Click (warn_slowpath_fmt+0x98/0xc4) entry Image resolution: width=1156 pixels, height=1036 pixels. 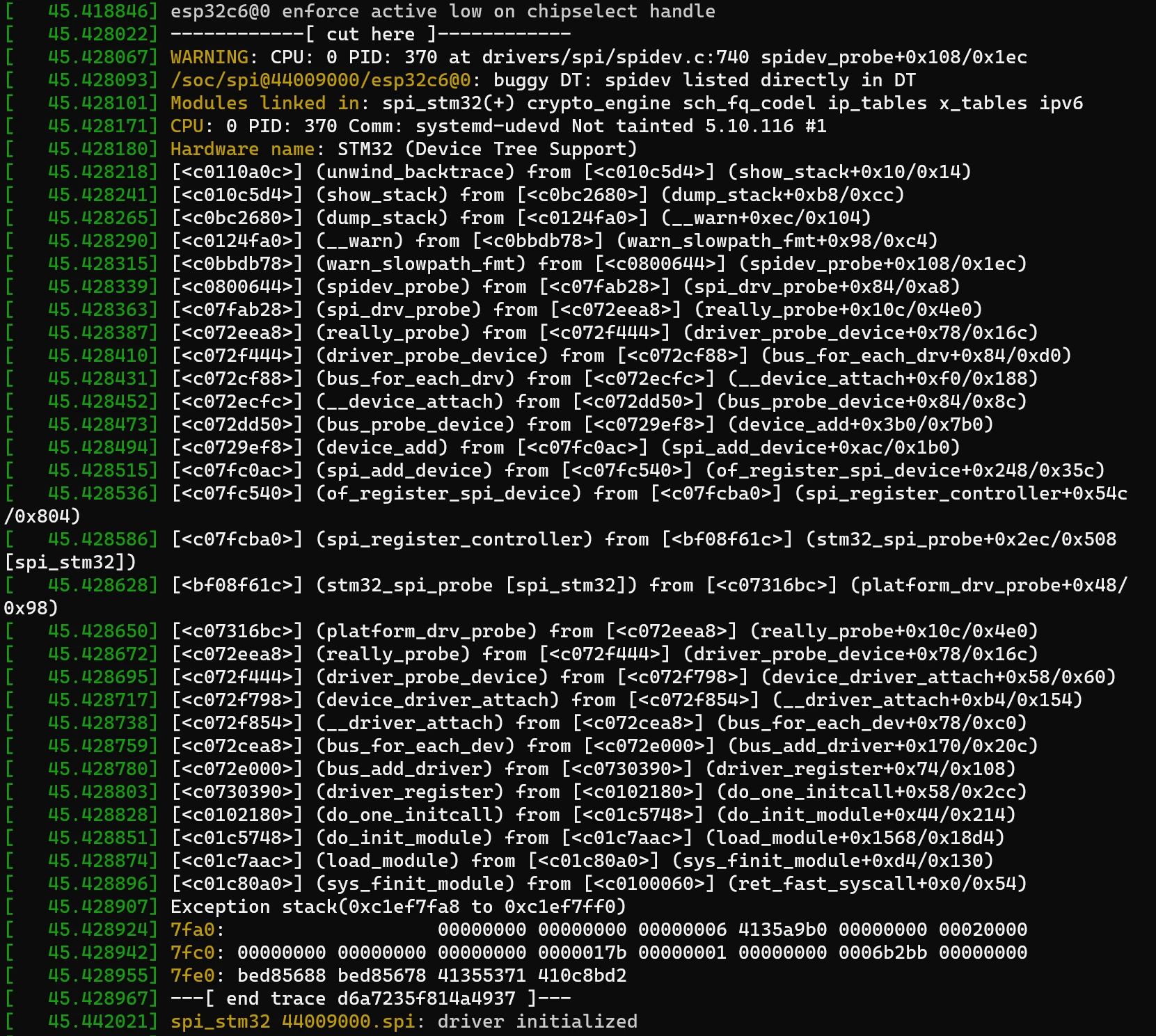[777, 241]
